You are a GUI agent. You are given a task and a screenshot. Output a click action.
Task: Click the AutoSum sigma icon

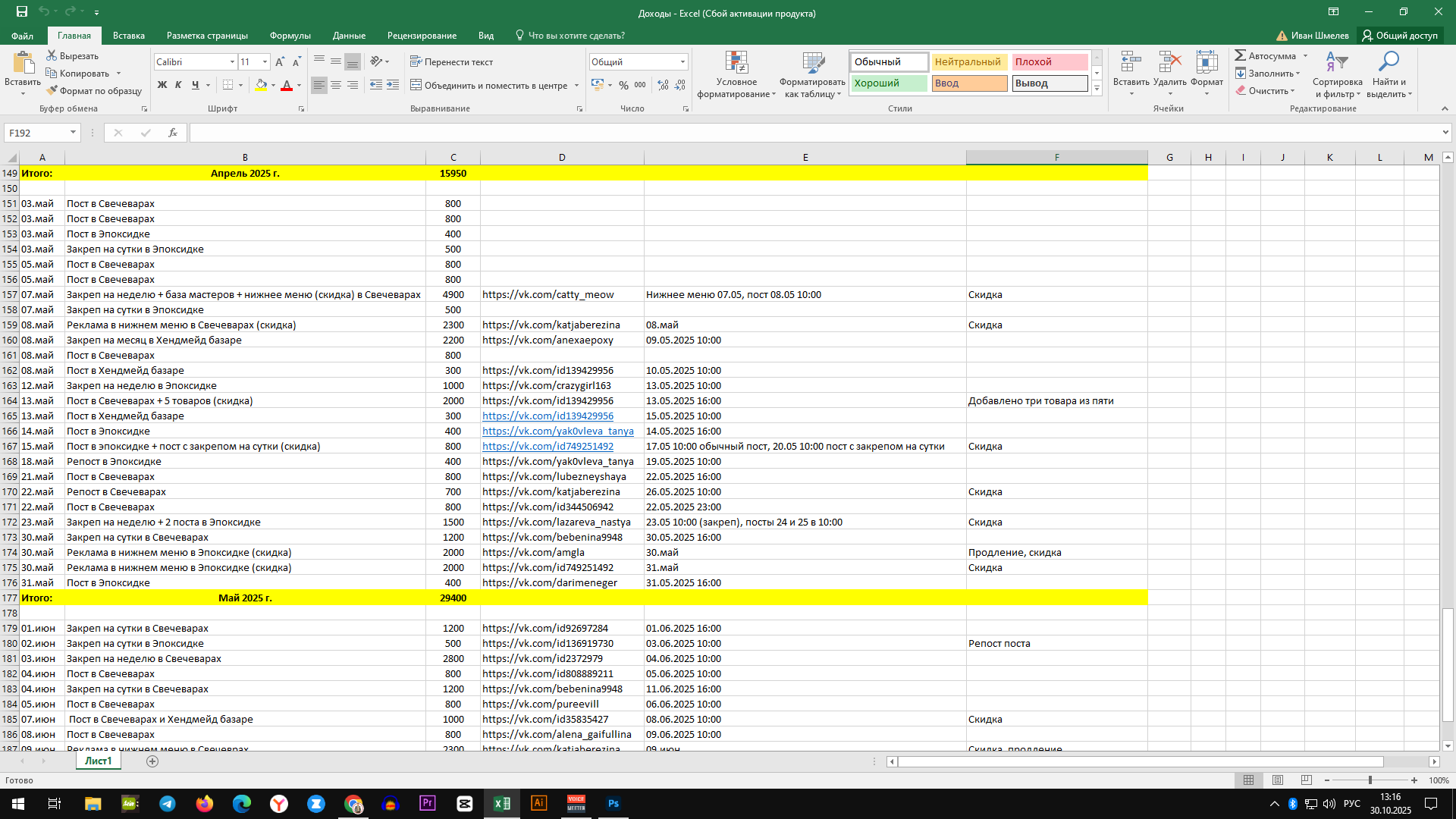1241,55
